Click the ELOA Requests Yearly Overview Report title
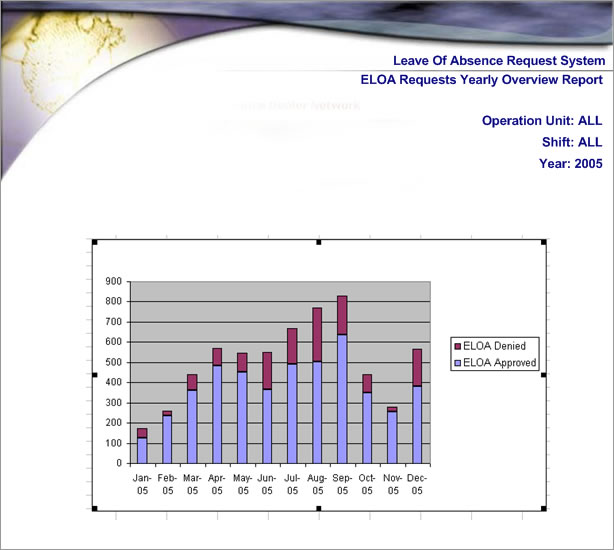 (x=481, y=80)
